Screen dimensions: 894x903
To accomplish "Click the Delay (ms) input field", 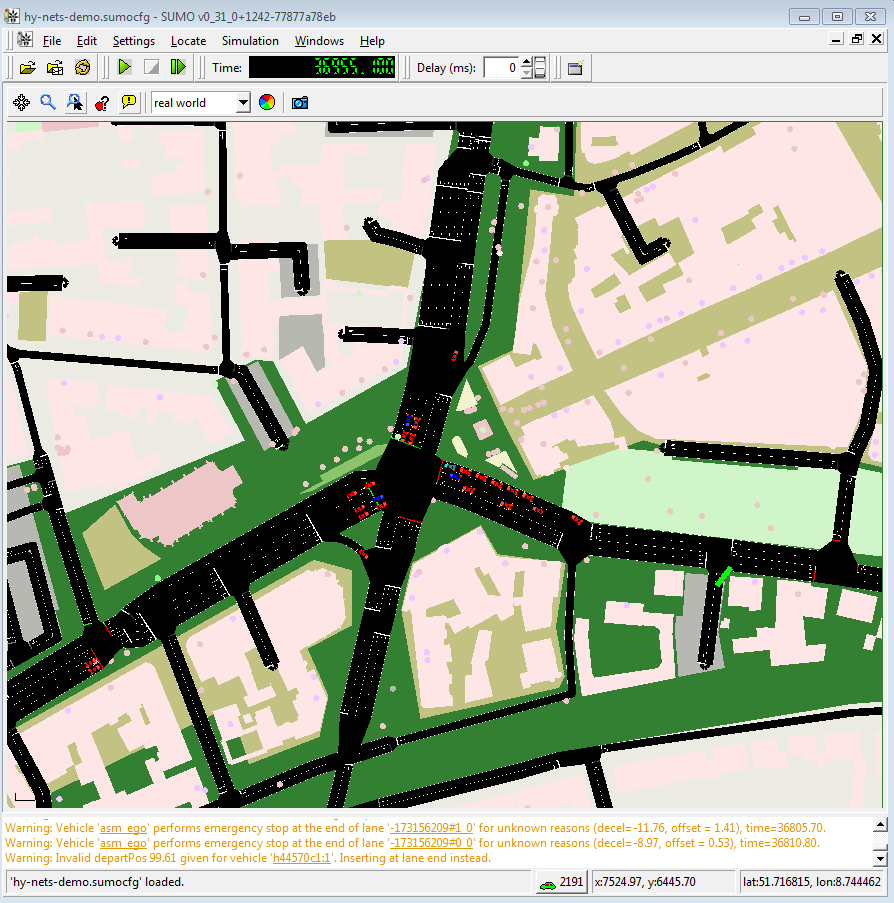I will tap(502, 67).
